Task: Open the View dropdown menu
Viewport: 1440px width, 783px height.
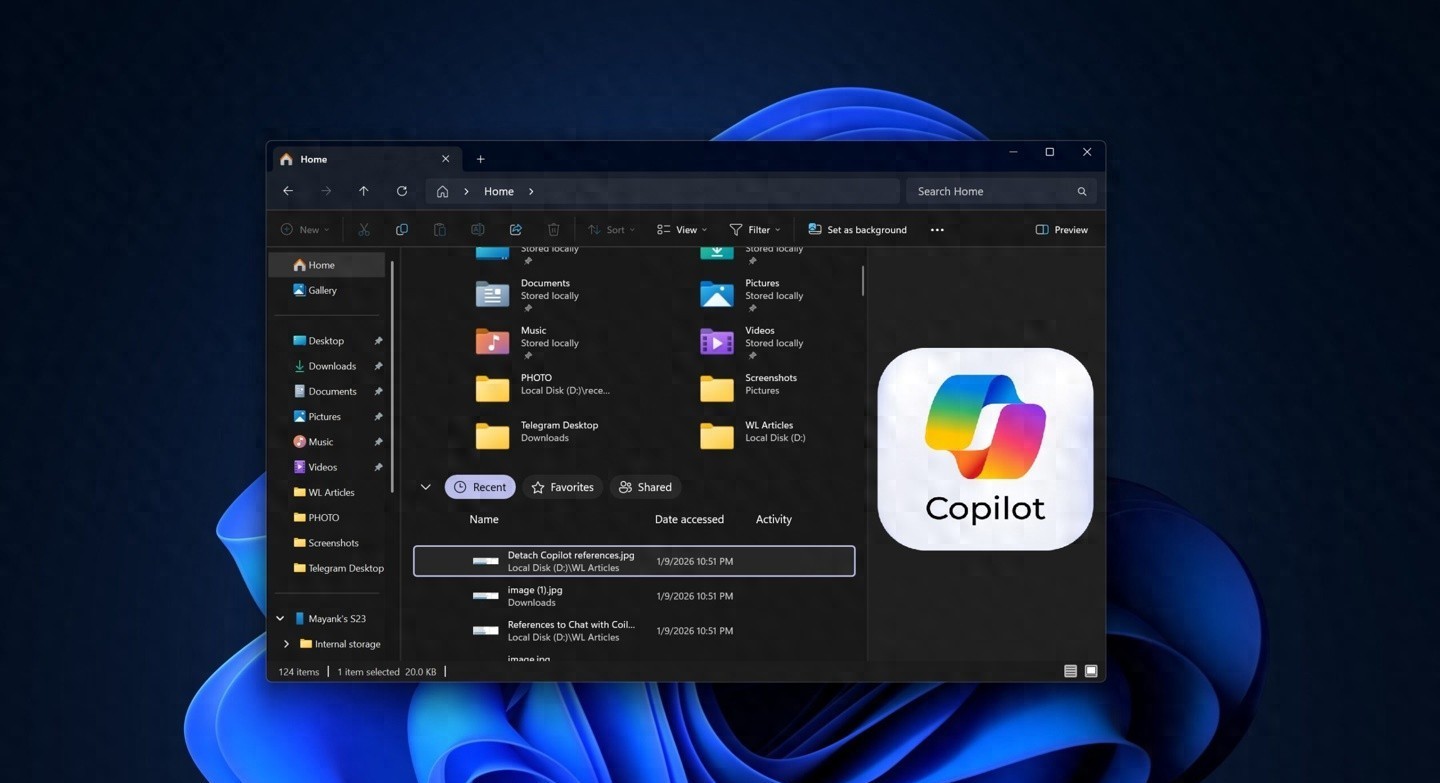Action: coord(682,230)
